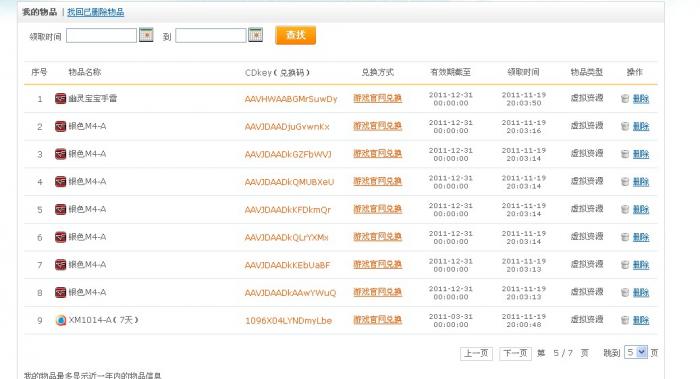Click 删除 link for row 7

tap(641, 265)
